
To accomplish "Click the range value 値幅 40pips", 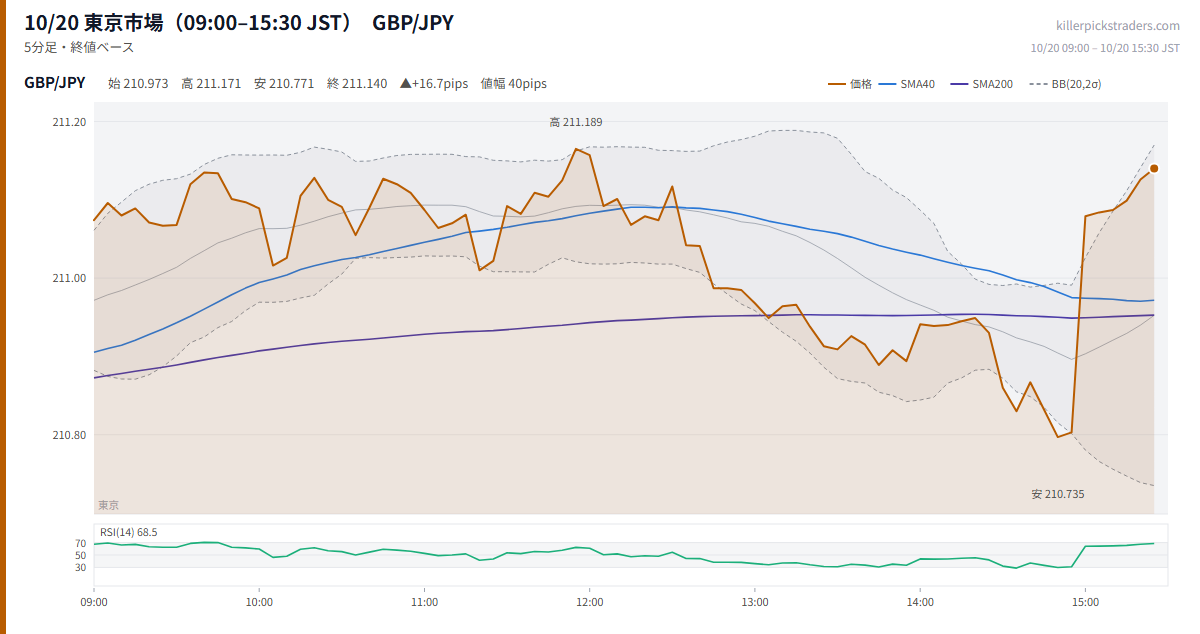I will tap(514, 84).
